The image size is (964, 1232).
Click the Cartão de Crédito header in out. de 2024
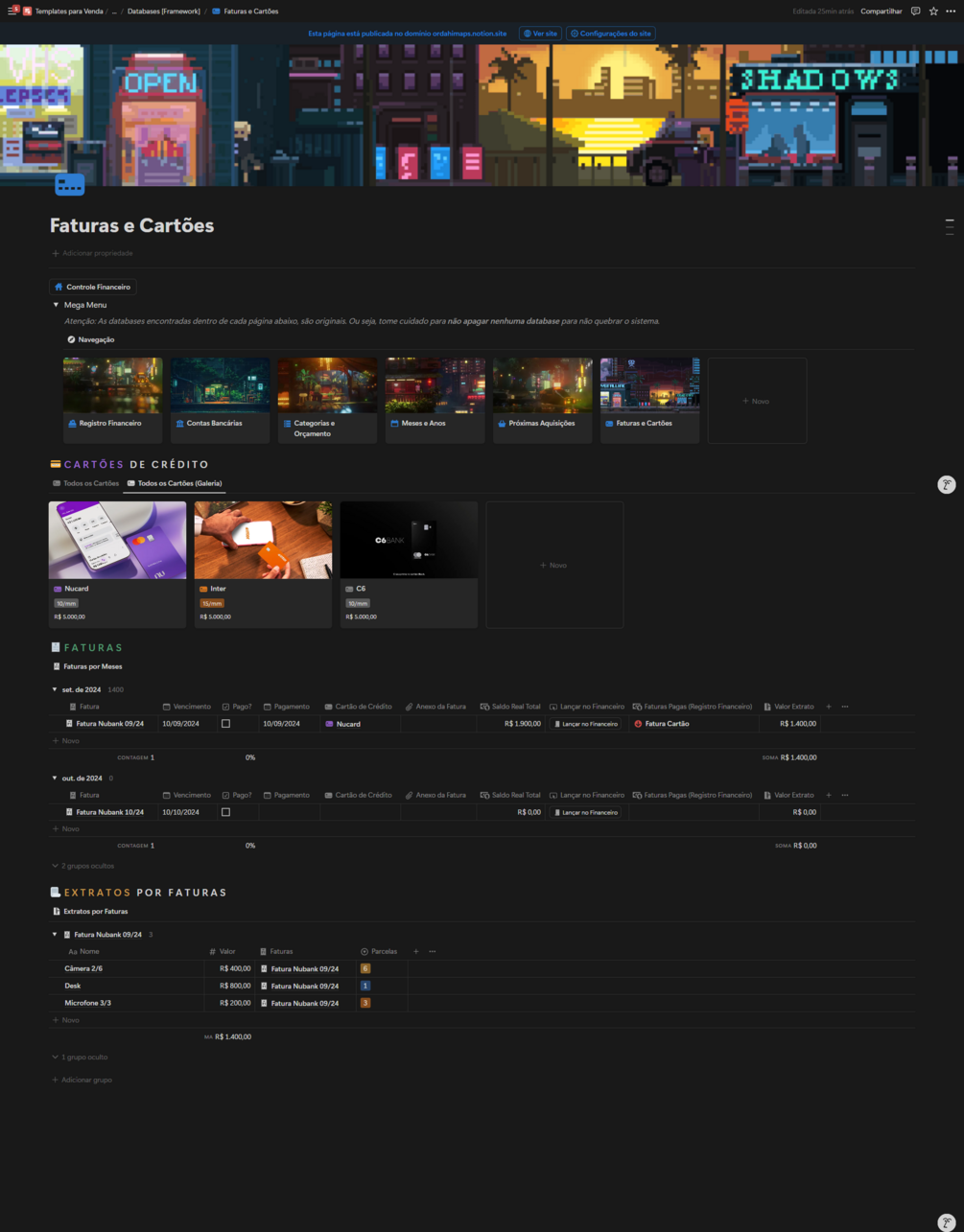(358, 795)
